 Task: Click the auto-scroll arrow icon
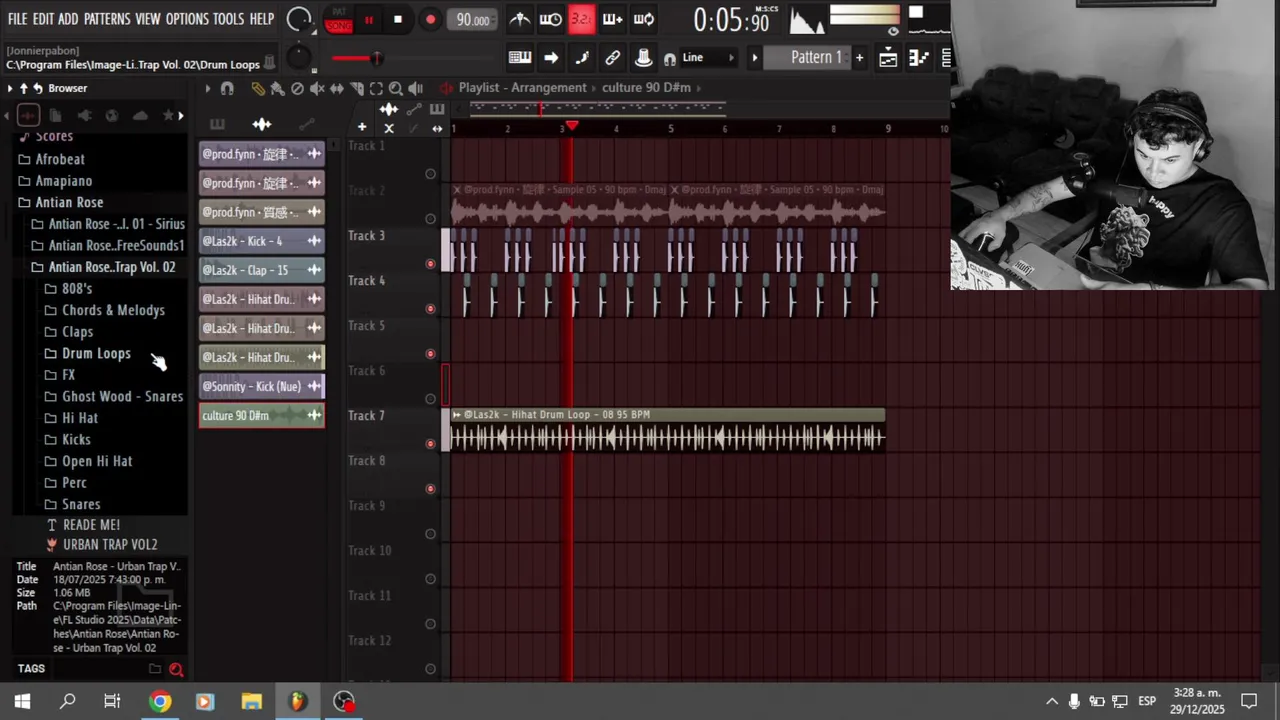[551, 58]
